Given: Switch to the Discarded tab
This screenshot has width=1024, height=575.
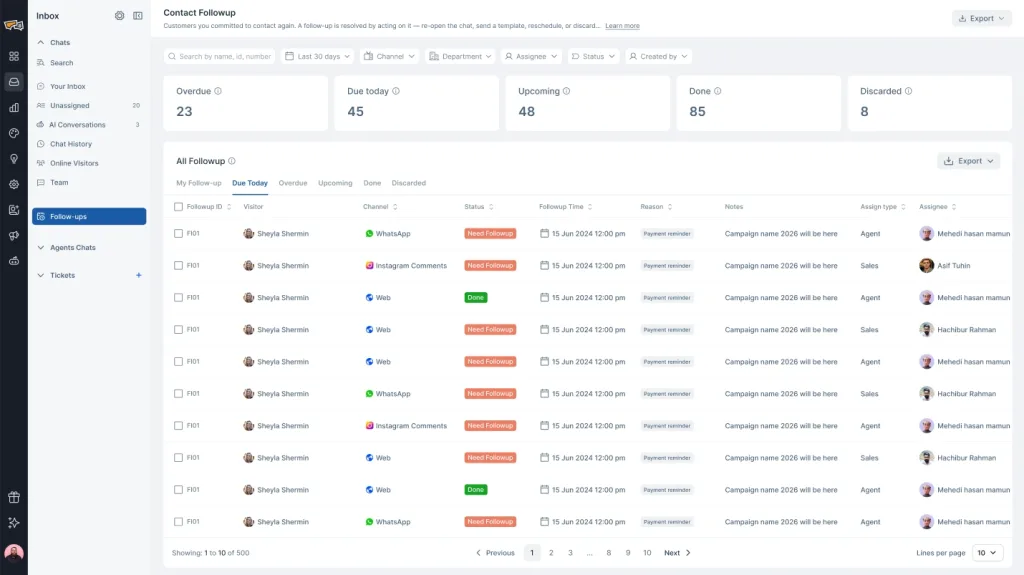Looking at the screenshot, I should click(408, 183).
